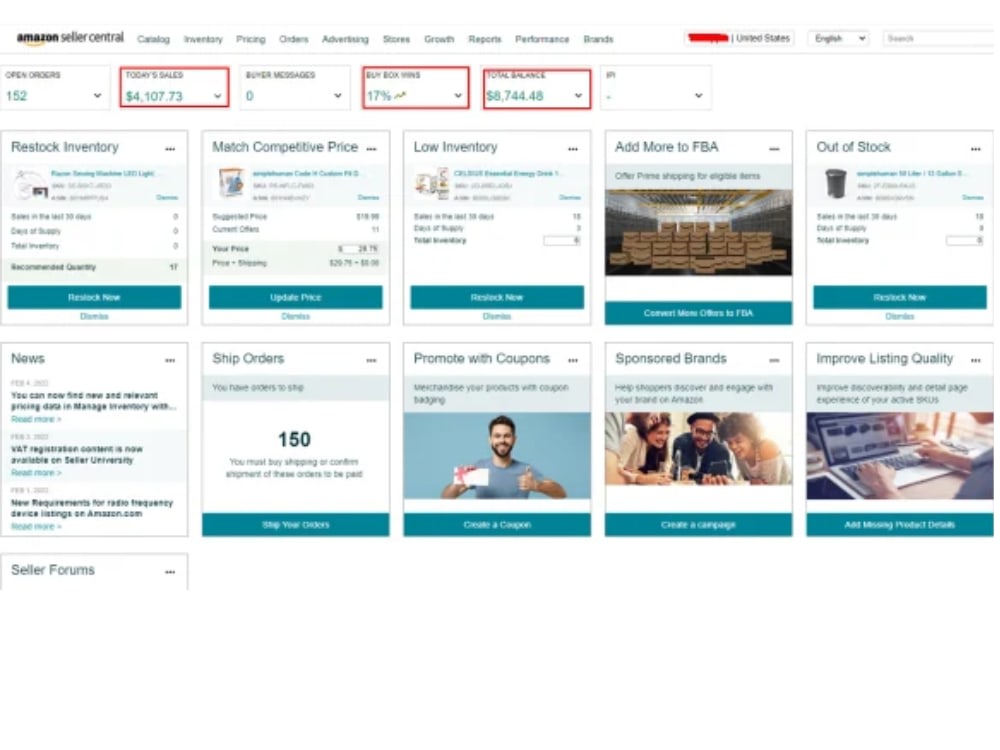Click the Improve Listing Quality laptop image
Viewport: 1000px width, 750px height.
click(x=900, y=455)
